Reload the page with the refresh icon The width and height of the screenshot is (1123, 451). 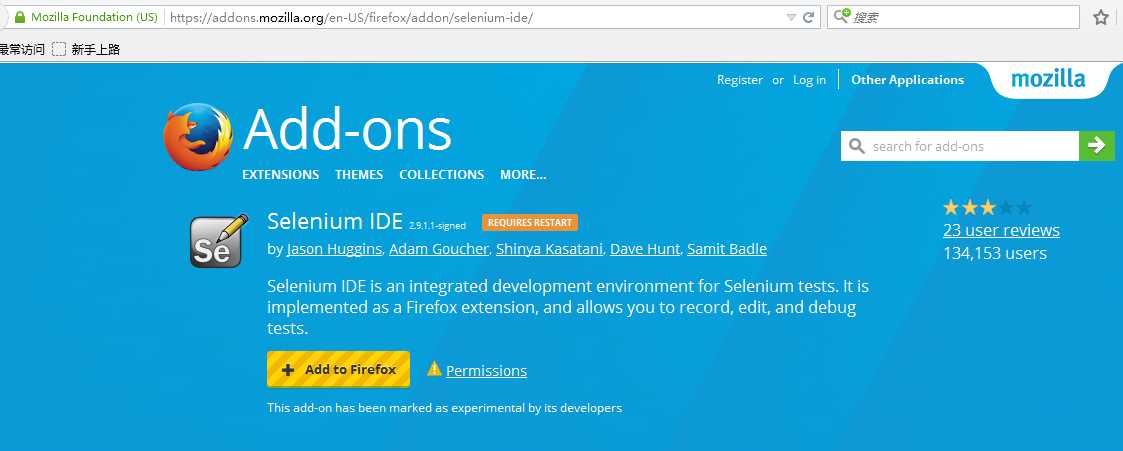(808, 17)
